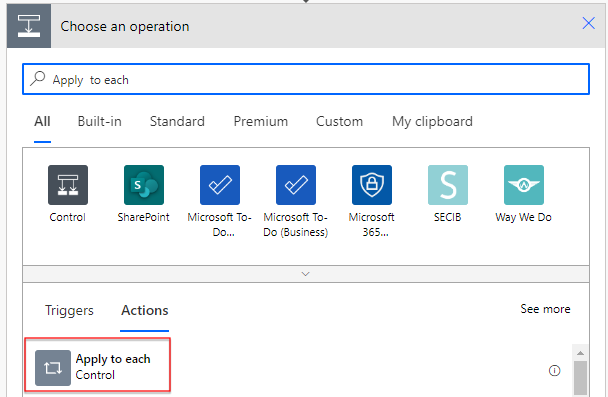Viewport: 608px width, 397px height.
Task: Click the info icon beside Apply to each
Action: coord(554,371)
